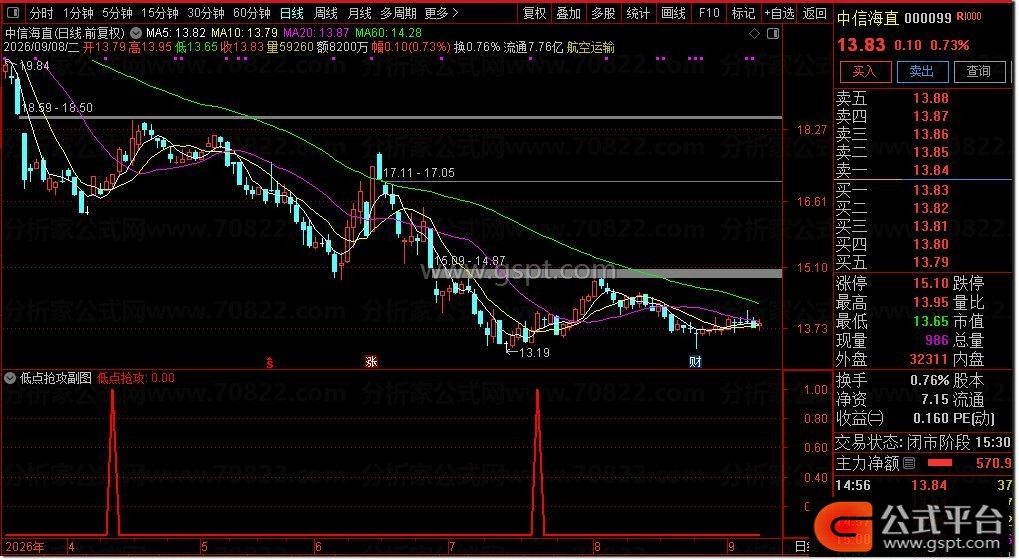This screenshot has width=1019, height=560.
Task: Toggle 叠加 overlay comparison
Action: pos(569,12)
